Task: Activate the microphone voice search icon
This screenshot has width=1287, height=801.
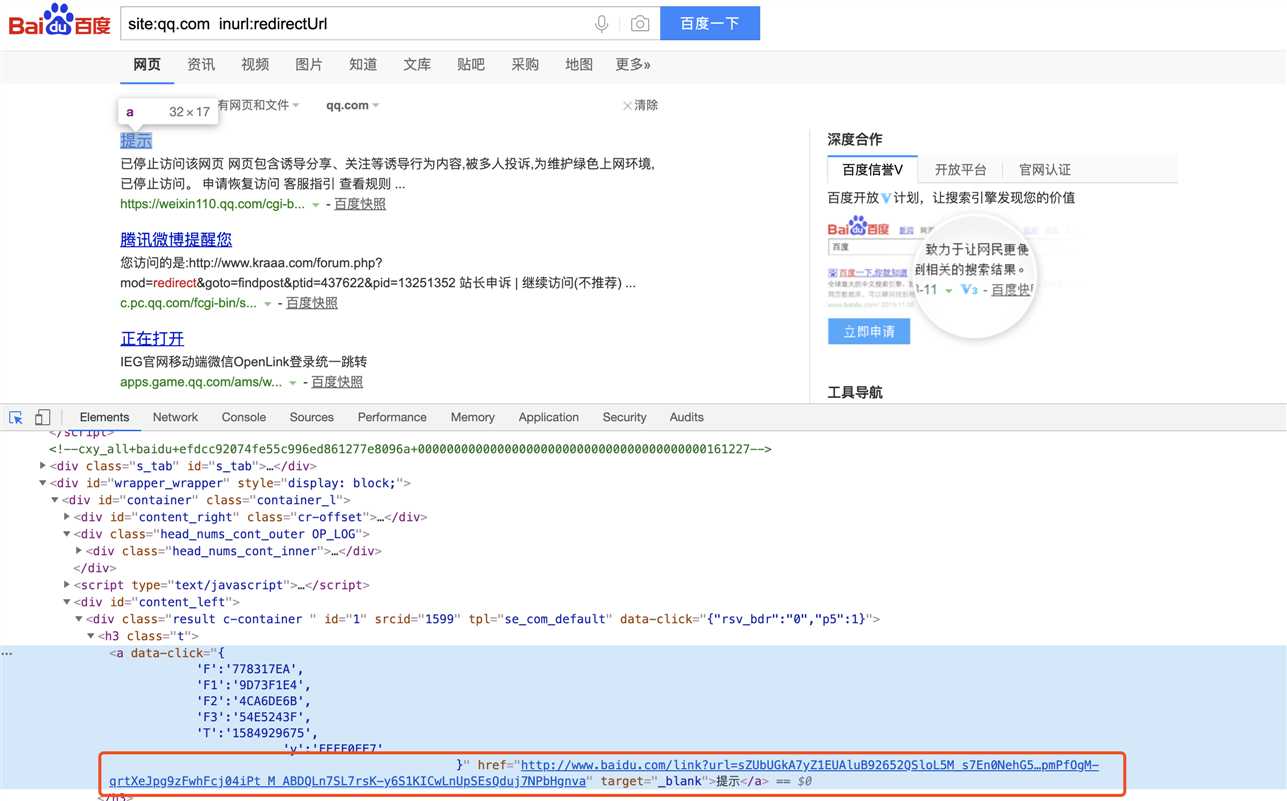Action: point(601,23)
